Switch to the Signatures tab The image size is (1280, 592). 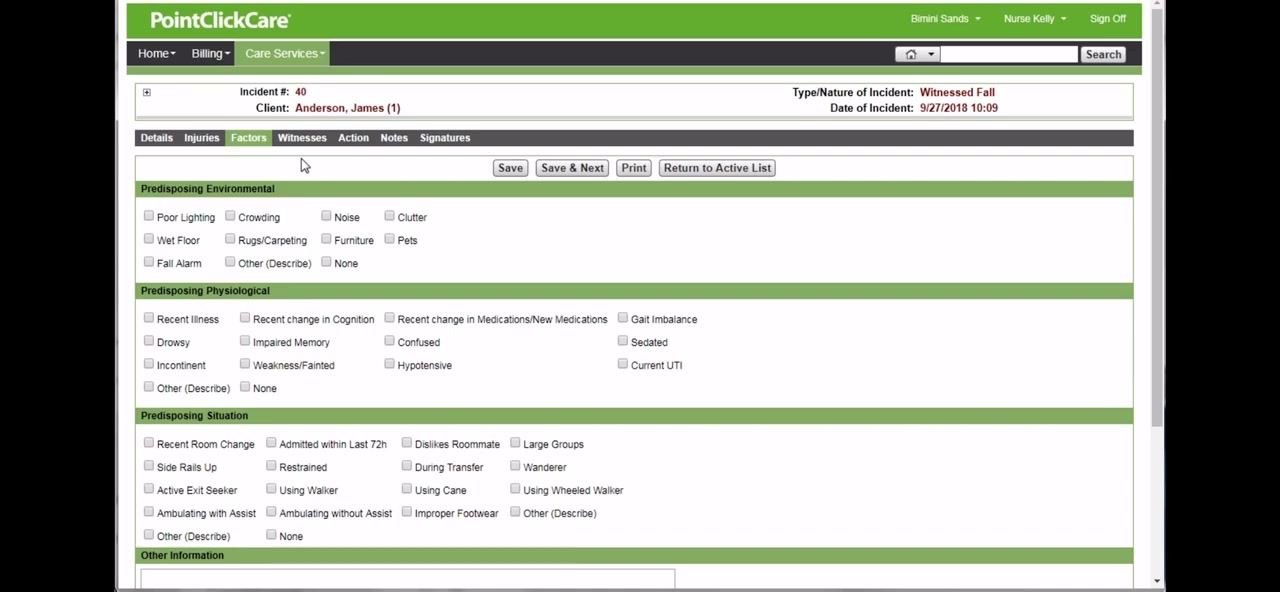pyautogui.click(x=445, y=138)
